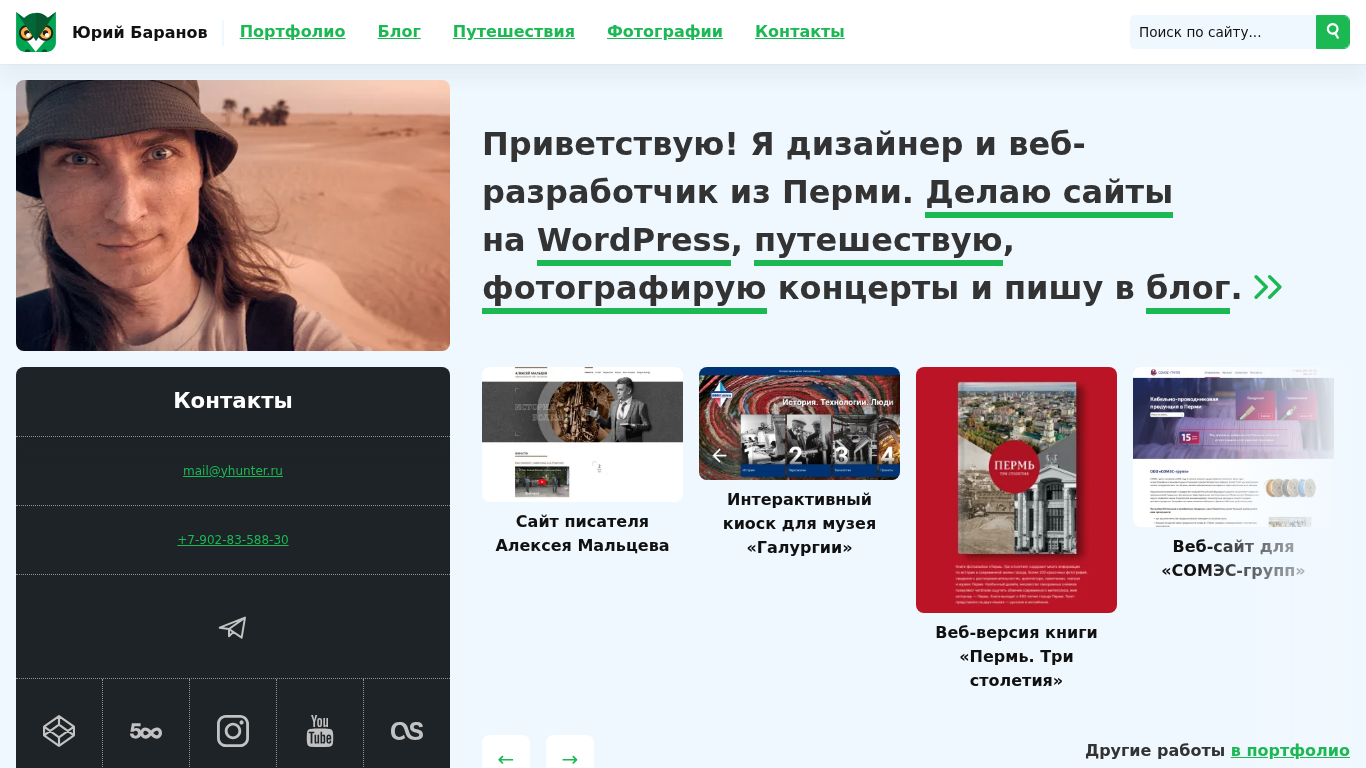Click the site title Юрий Баранов
1366x768 pixels.
[140, 32]
